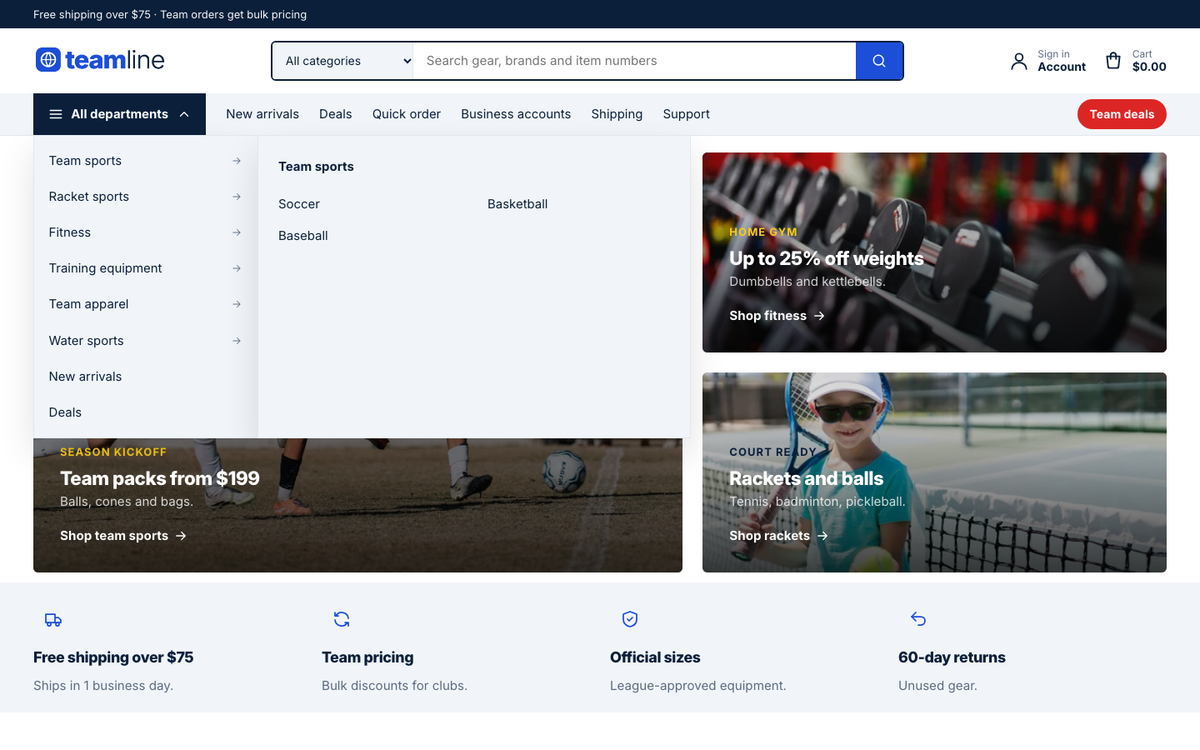Click the Training equipment row arrow
The height and width of the screenshot is (750, 1200).
pos(236,269)
